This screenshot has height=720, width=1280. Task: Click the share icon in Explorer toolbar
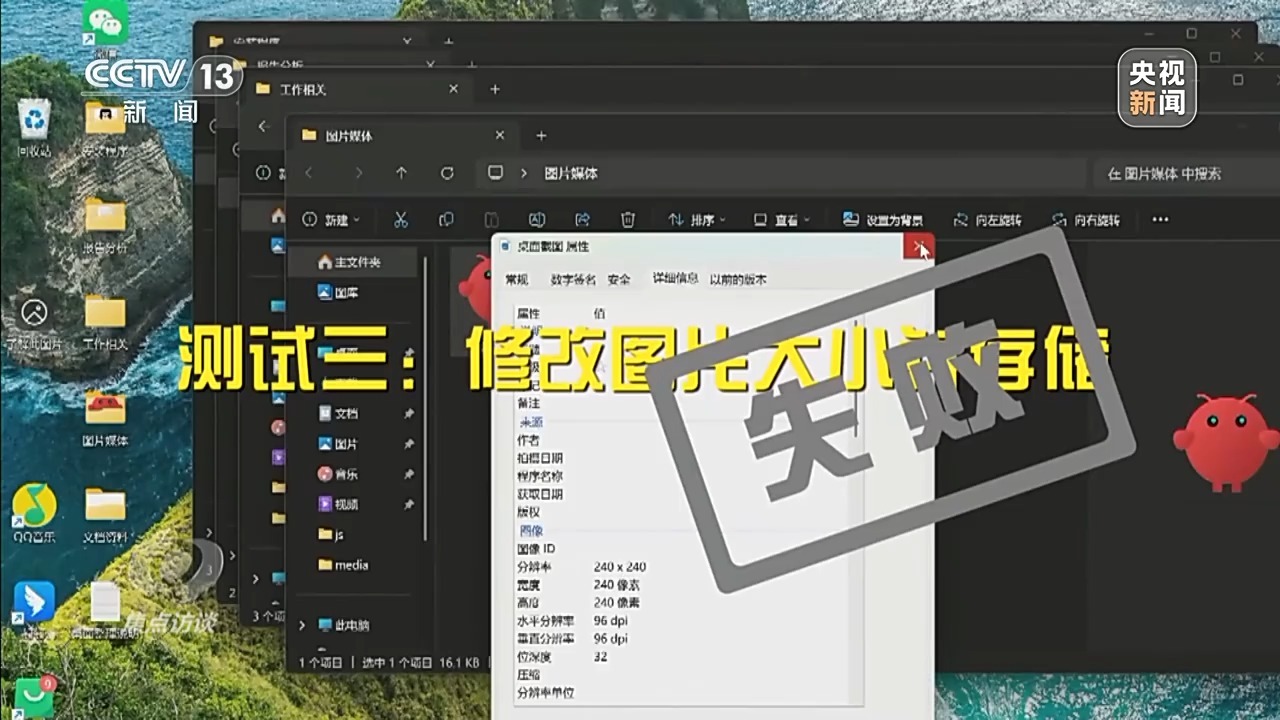583,220
